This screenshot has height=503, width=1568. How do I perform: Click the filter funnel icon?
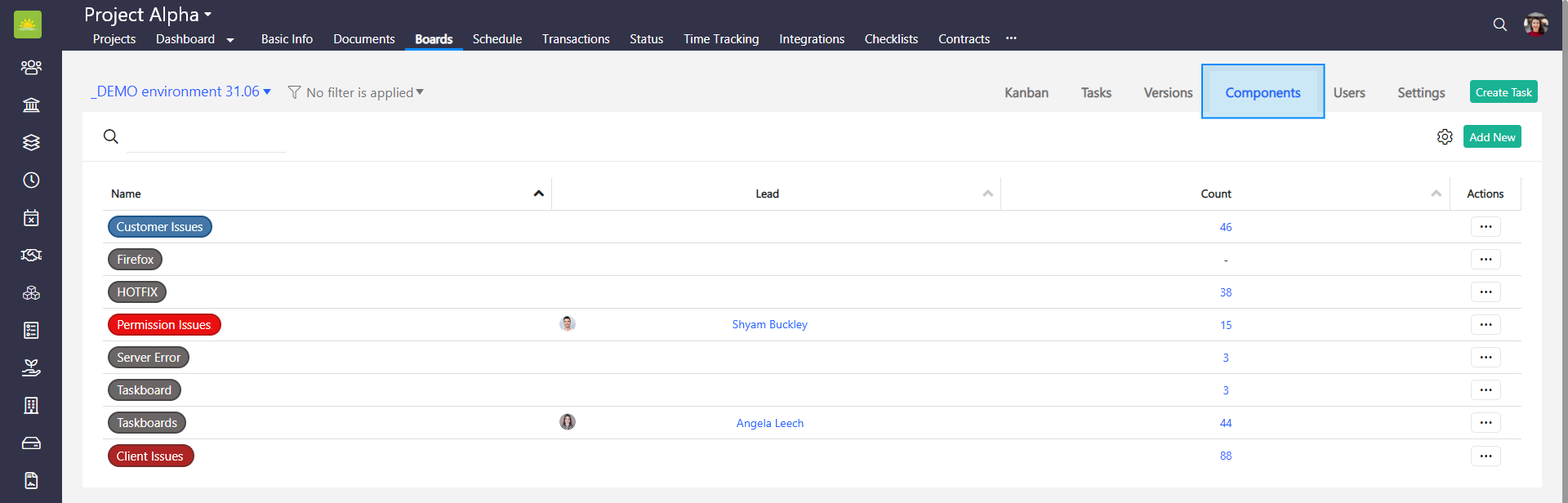click(x=294, y=92)
